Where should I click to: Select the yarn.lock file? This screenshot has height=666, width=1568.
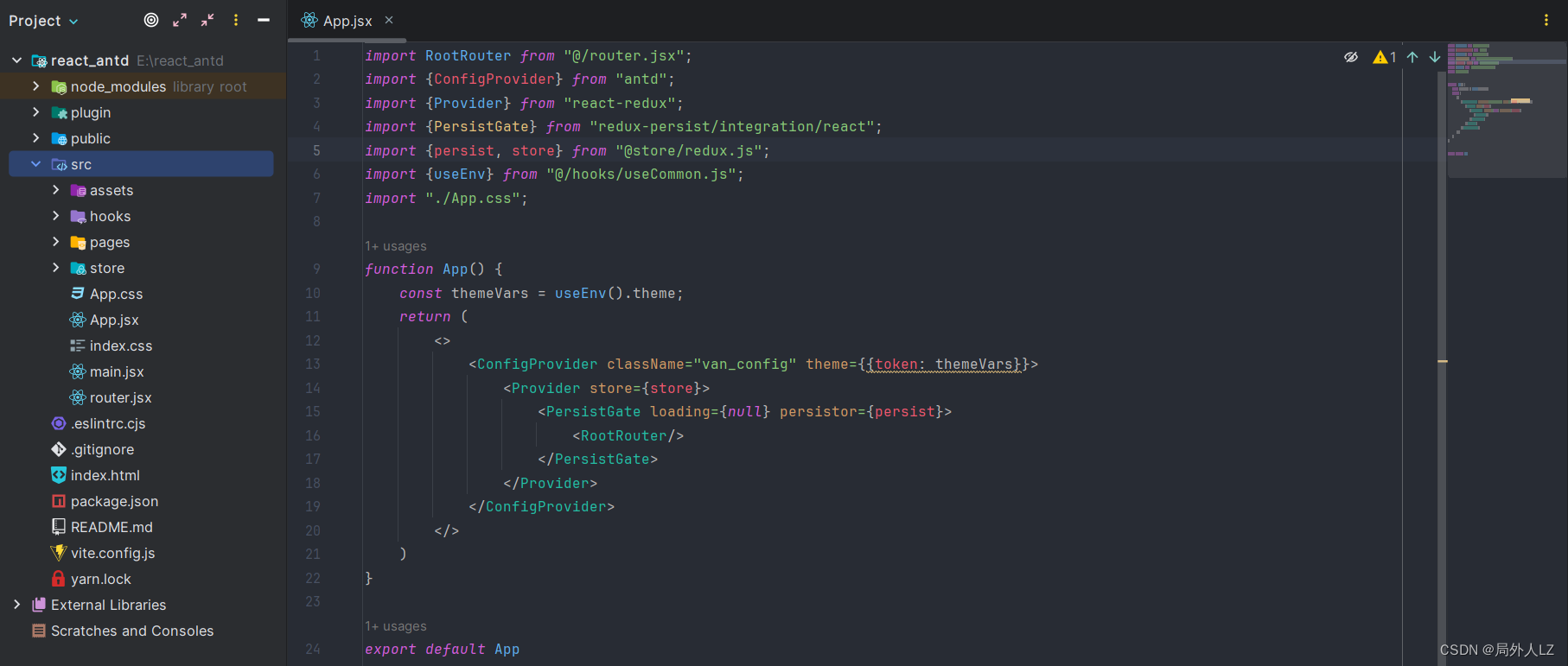pos(100,579)
